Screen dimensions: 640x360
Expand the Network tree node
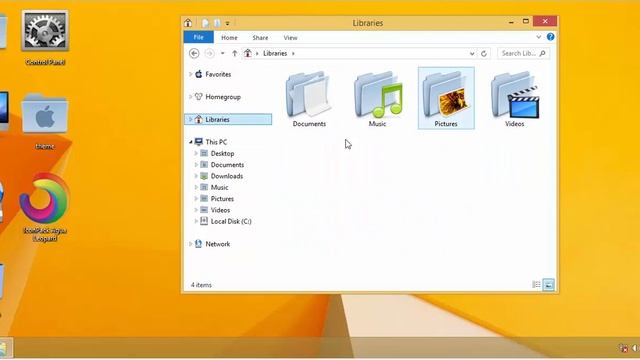[191, 244]
